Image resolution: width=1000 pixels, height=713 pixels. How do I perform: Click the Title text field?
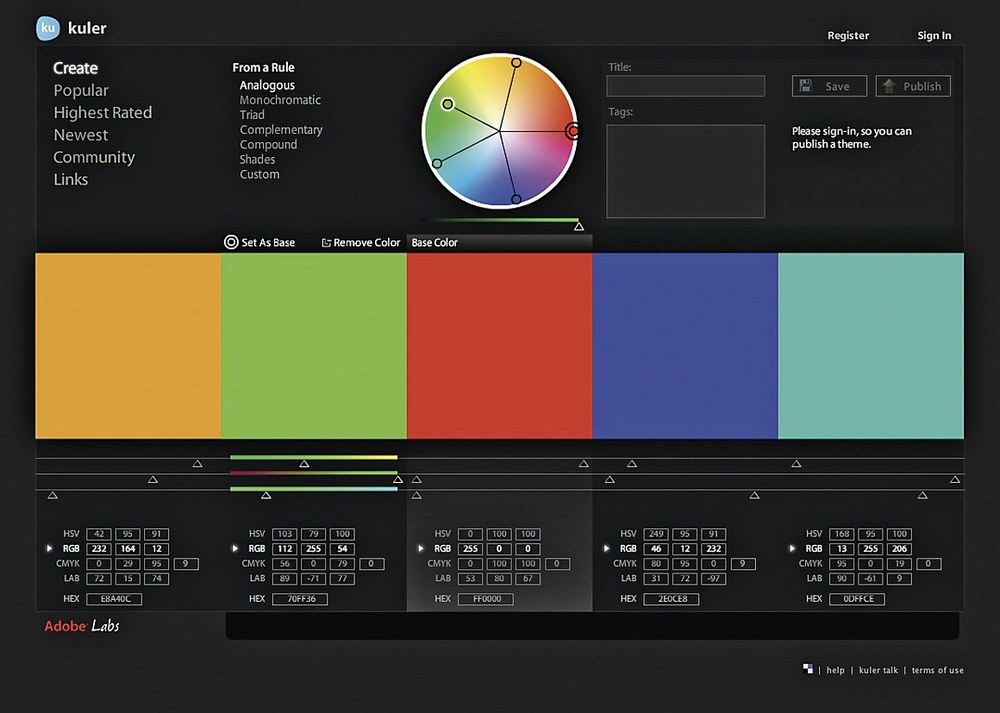pos(685,86)
